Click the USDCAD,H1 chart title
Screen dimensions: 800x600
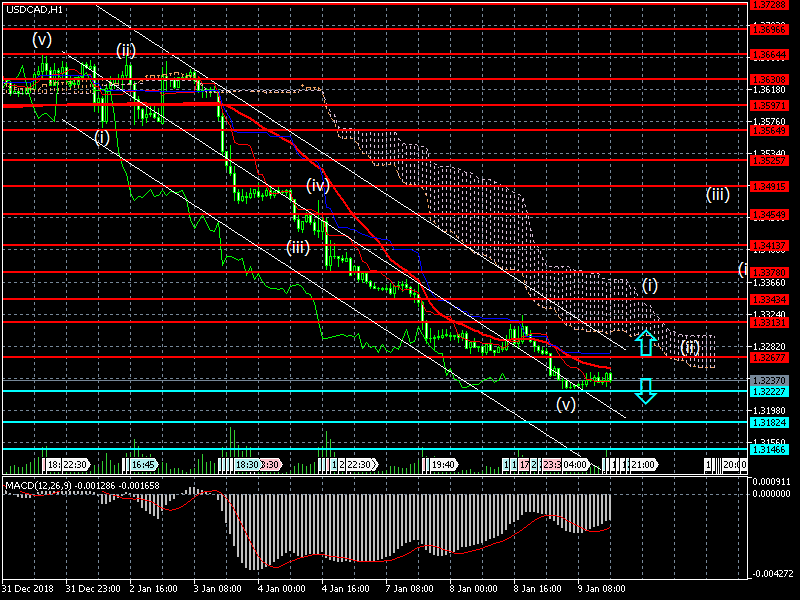[34, 9]
